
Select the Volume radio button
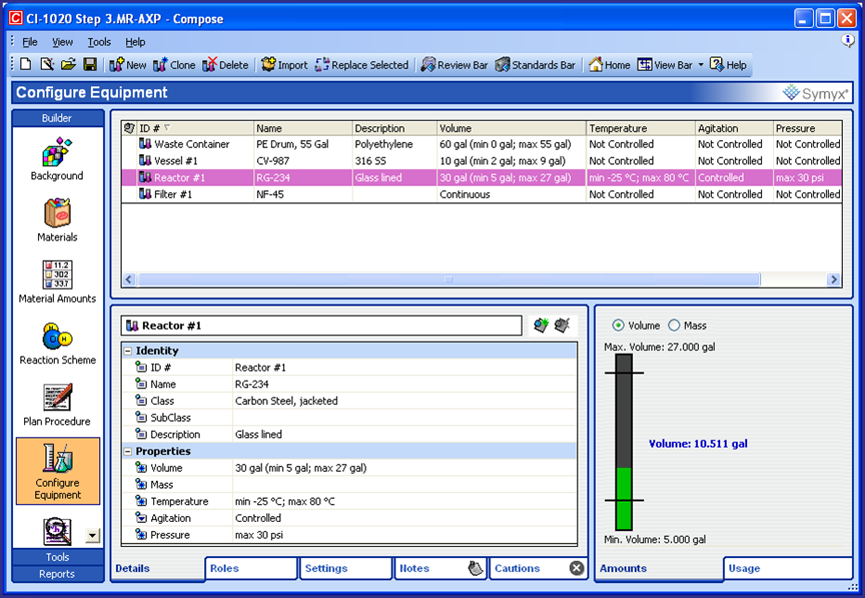click(x=618, y=325)
